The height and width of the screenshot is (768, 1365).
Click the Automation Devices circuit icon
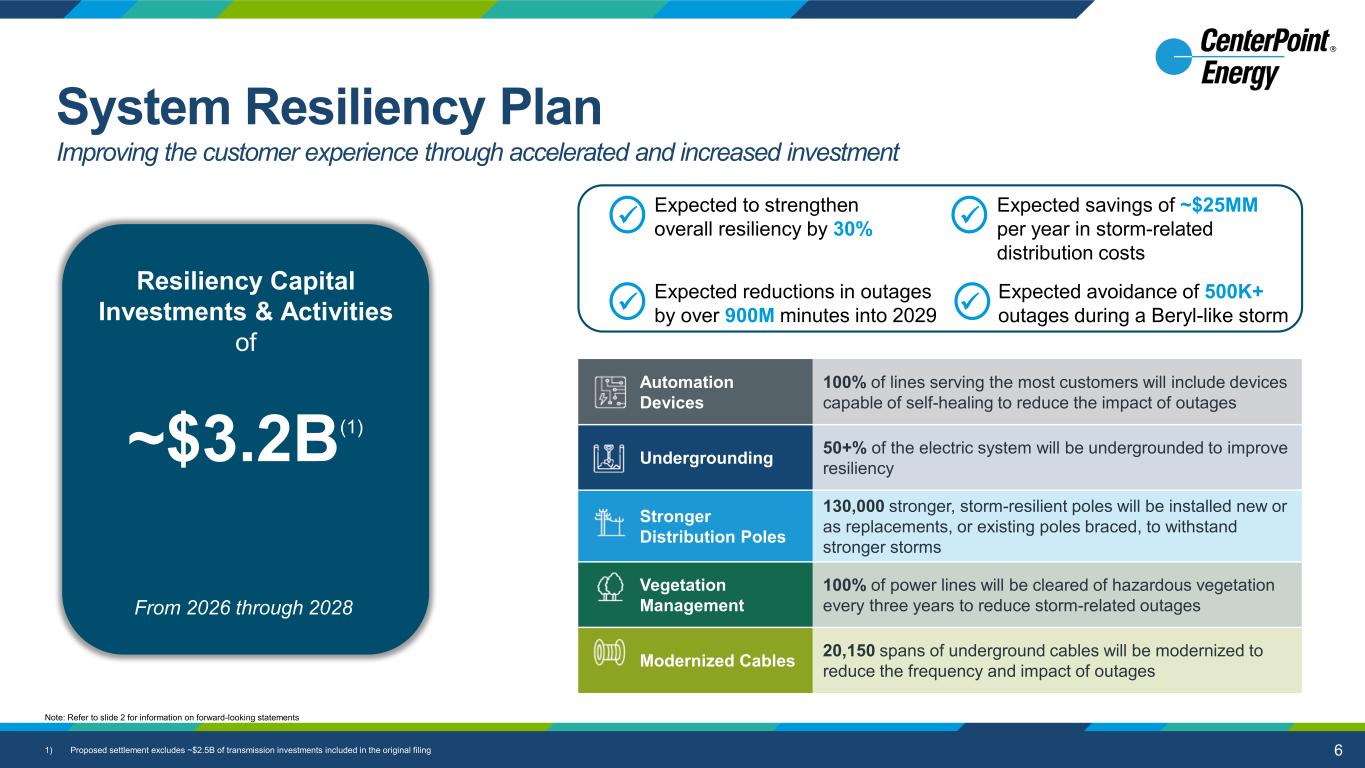click(x=610, y=393)
